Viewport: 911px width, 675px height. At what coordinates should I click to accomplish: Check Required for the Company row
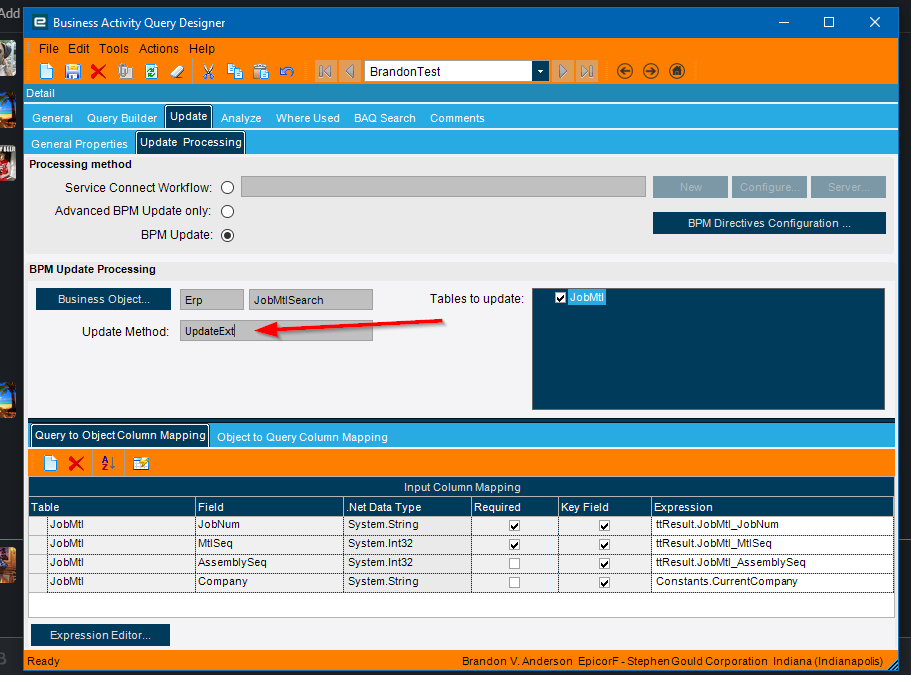514,583
